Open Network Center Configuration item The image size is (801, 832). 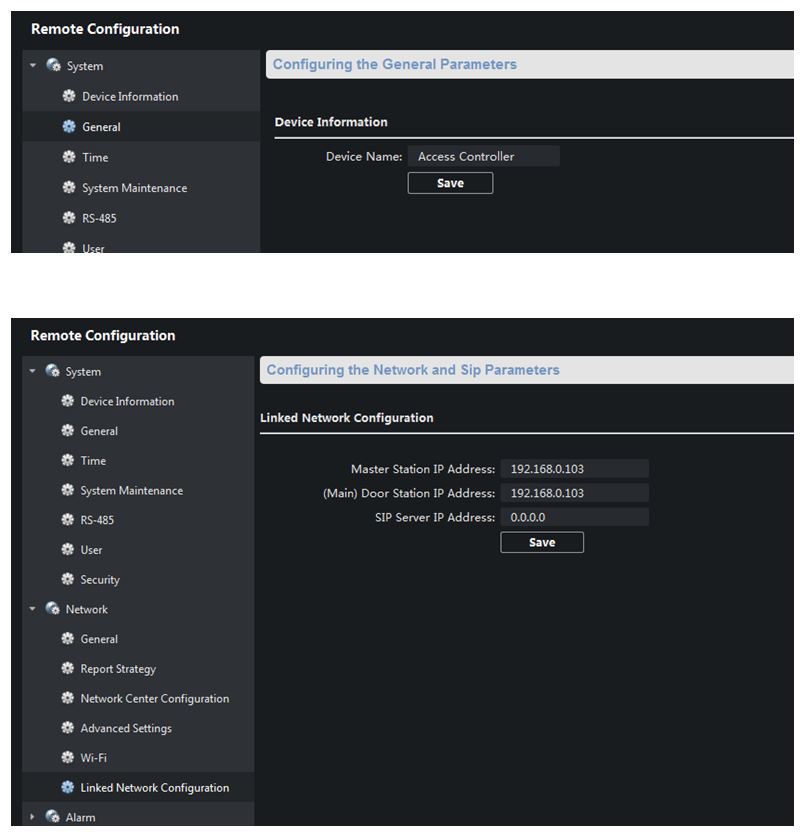[154, 699]
